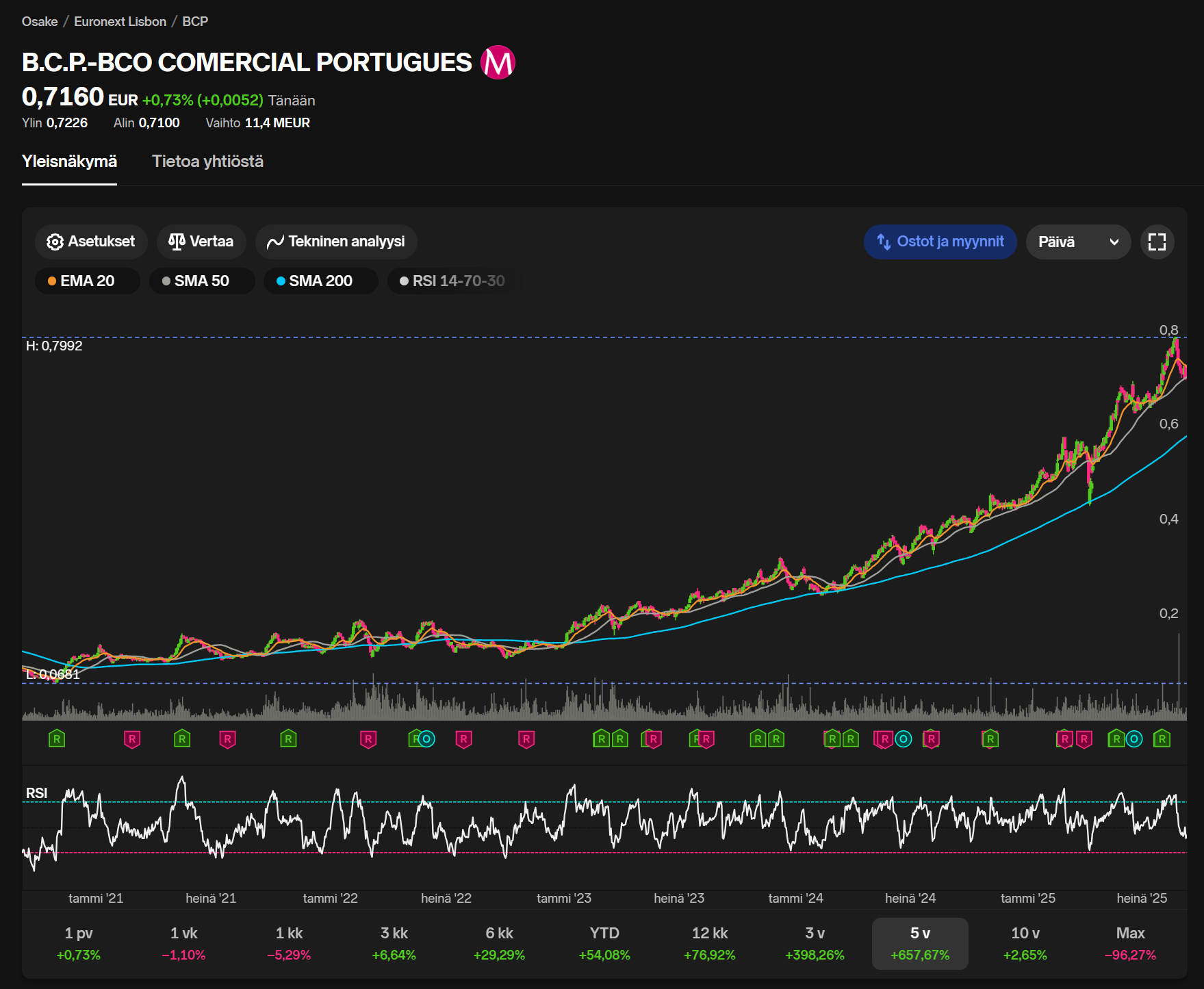Expand chart to fullscreen

(1157, 242)
